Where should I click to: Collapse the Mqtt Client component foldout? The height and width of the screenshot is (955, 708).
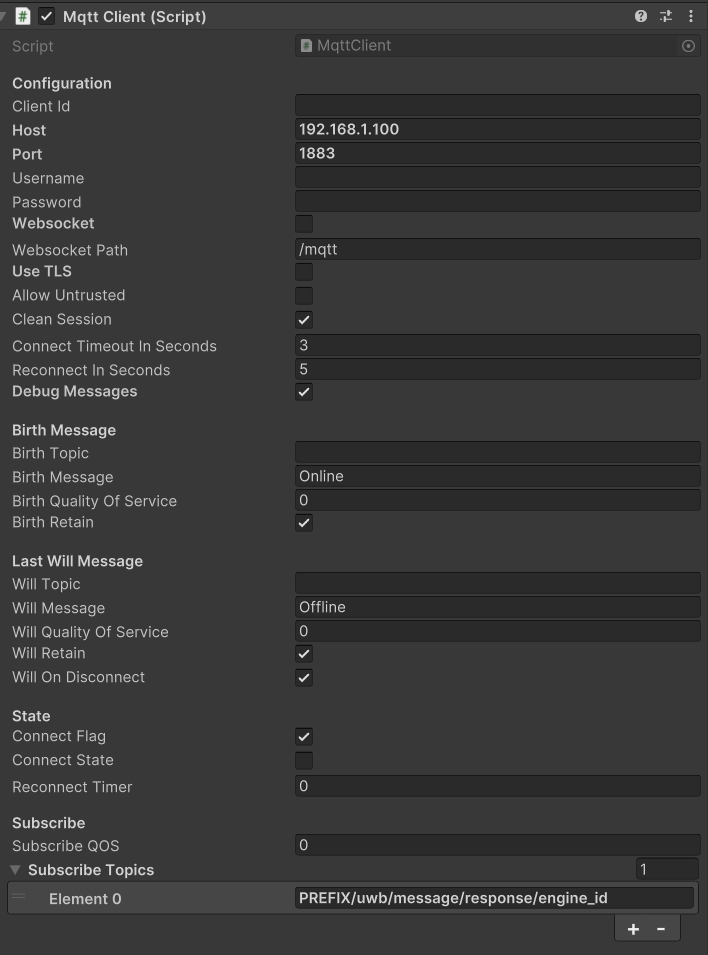pyautogui.click(x=4, y=16)
